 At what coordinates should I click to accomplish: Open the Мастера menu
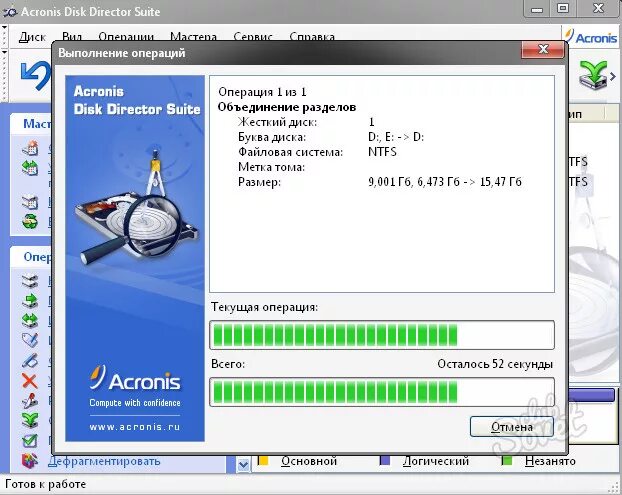click(x=193, y=37)
